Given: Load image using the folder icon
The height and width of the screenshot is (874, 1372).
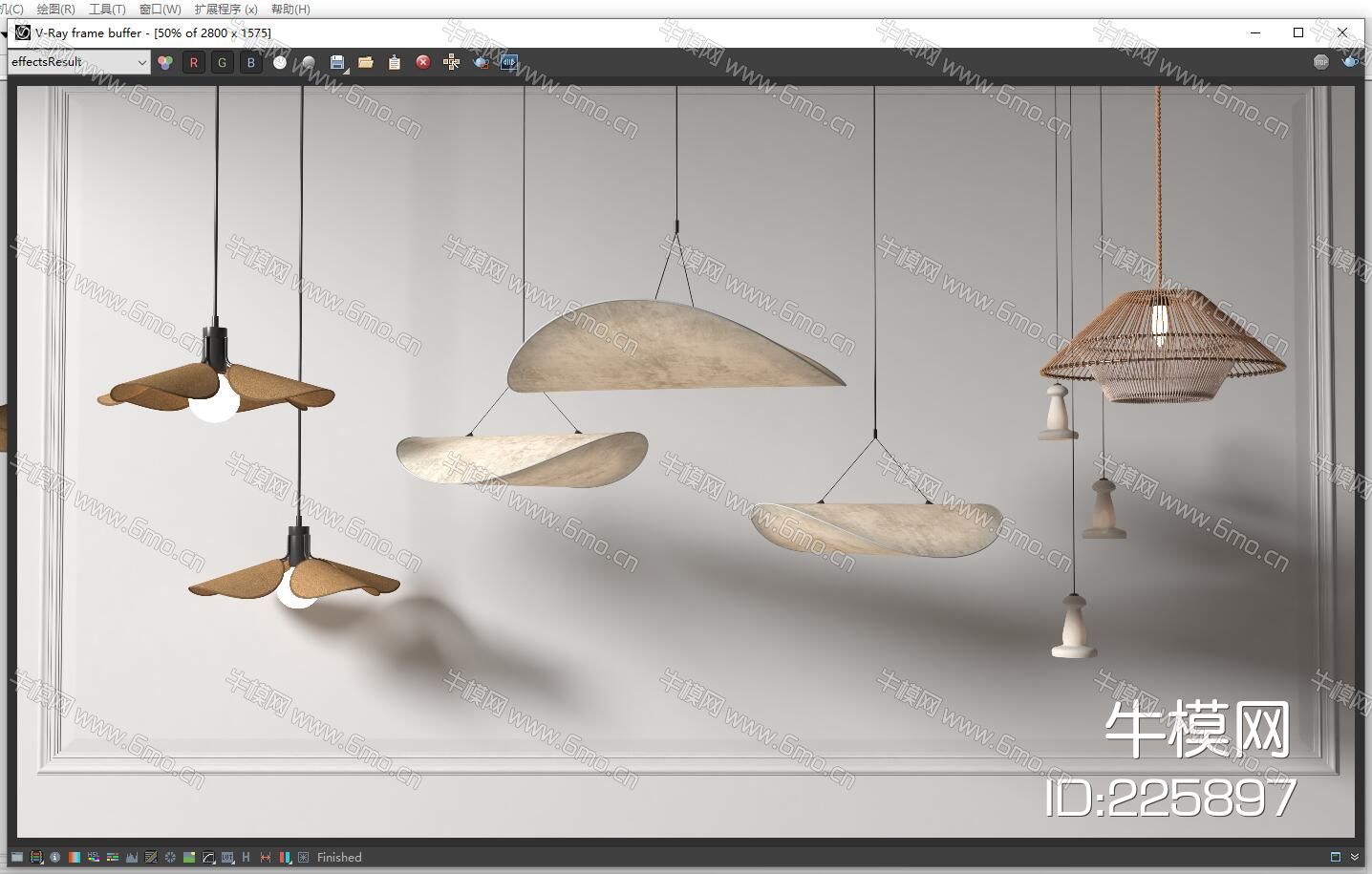Looking at the screenshot, I should [x=366, y=63].
